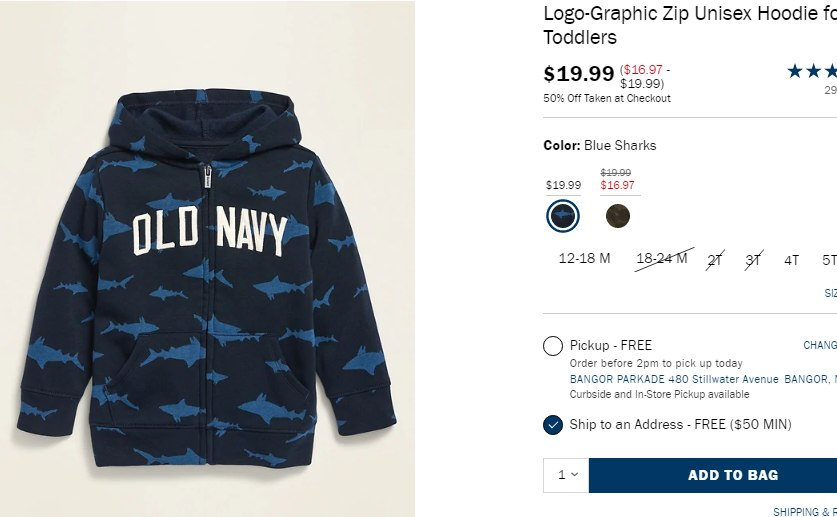This screenshot has width=837, height=517.
Task: Open the quantity dropdown
Action: click(566, 475)
